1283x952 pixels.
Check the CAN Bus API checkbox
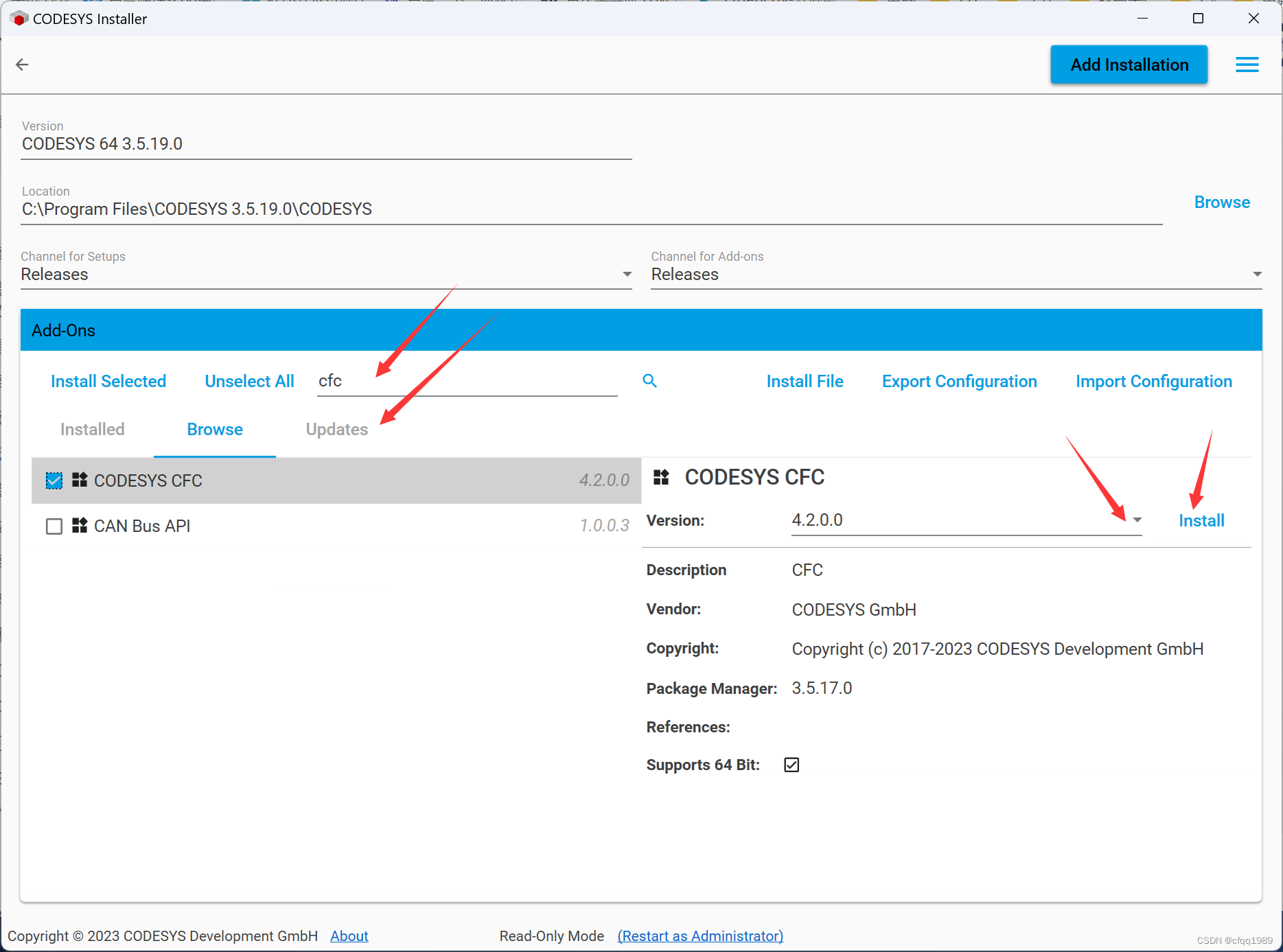pos(54,526)
